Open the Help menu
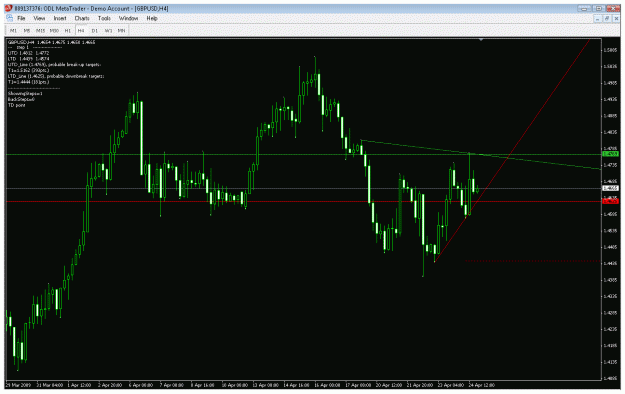 [x=152, y=18]
